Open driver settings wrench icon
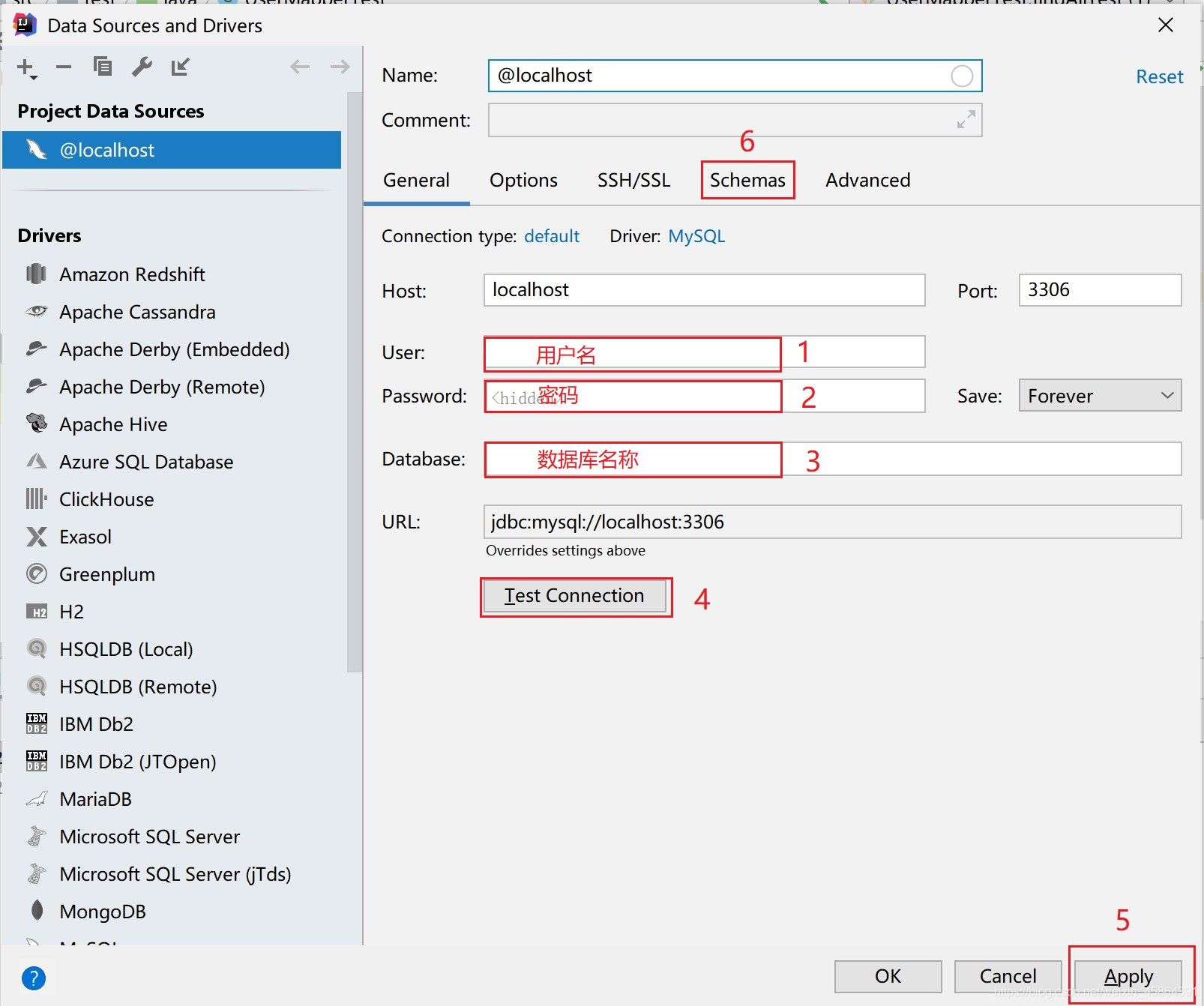This screenshot has width=1204, height=1006. coord(142,67)
